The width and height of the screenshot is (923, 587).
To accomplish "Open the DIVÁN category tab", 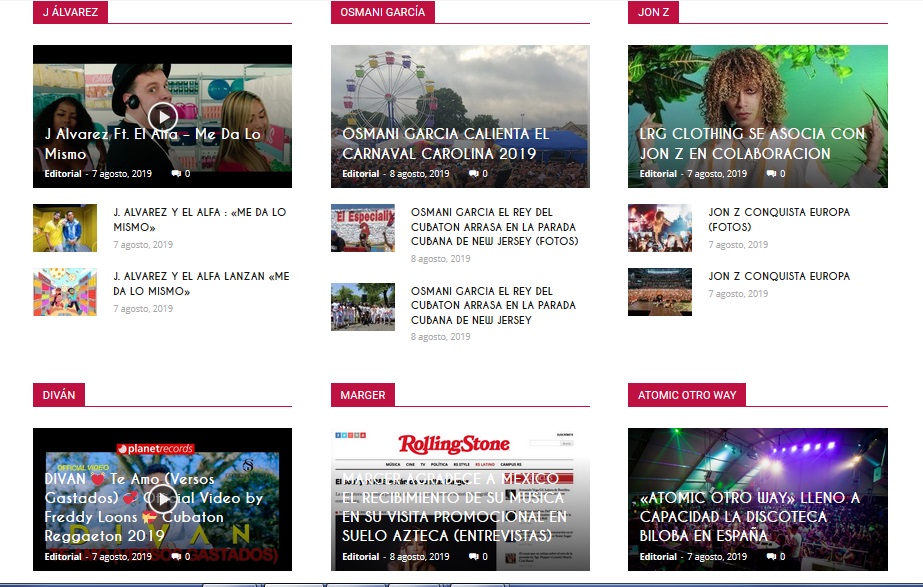I will pyautogui.click(x=59, y=395).
